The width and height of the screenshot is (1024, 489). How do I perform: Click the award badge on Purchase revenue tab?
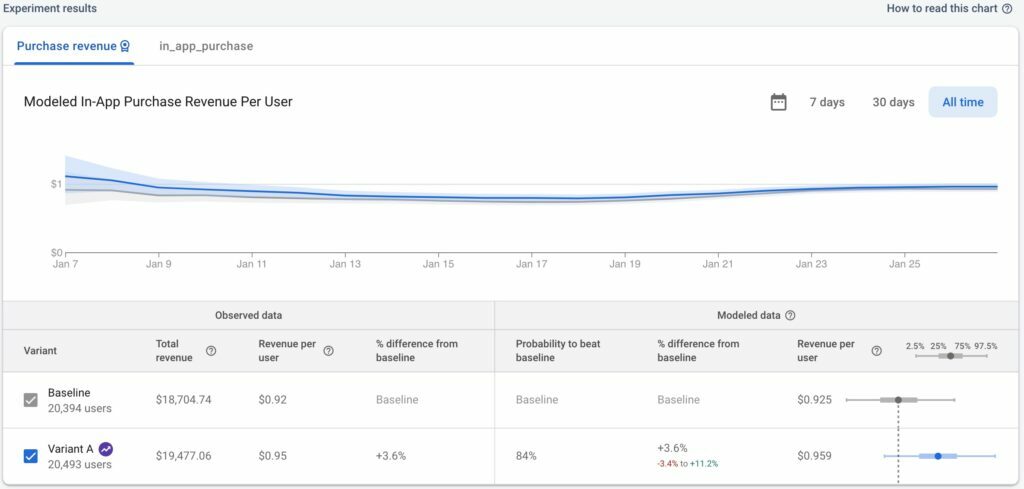point(125,46)
